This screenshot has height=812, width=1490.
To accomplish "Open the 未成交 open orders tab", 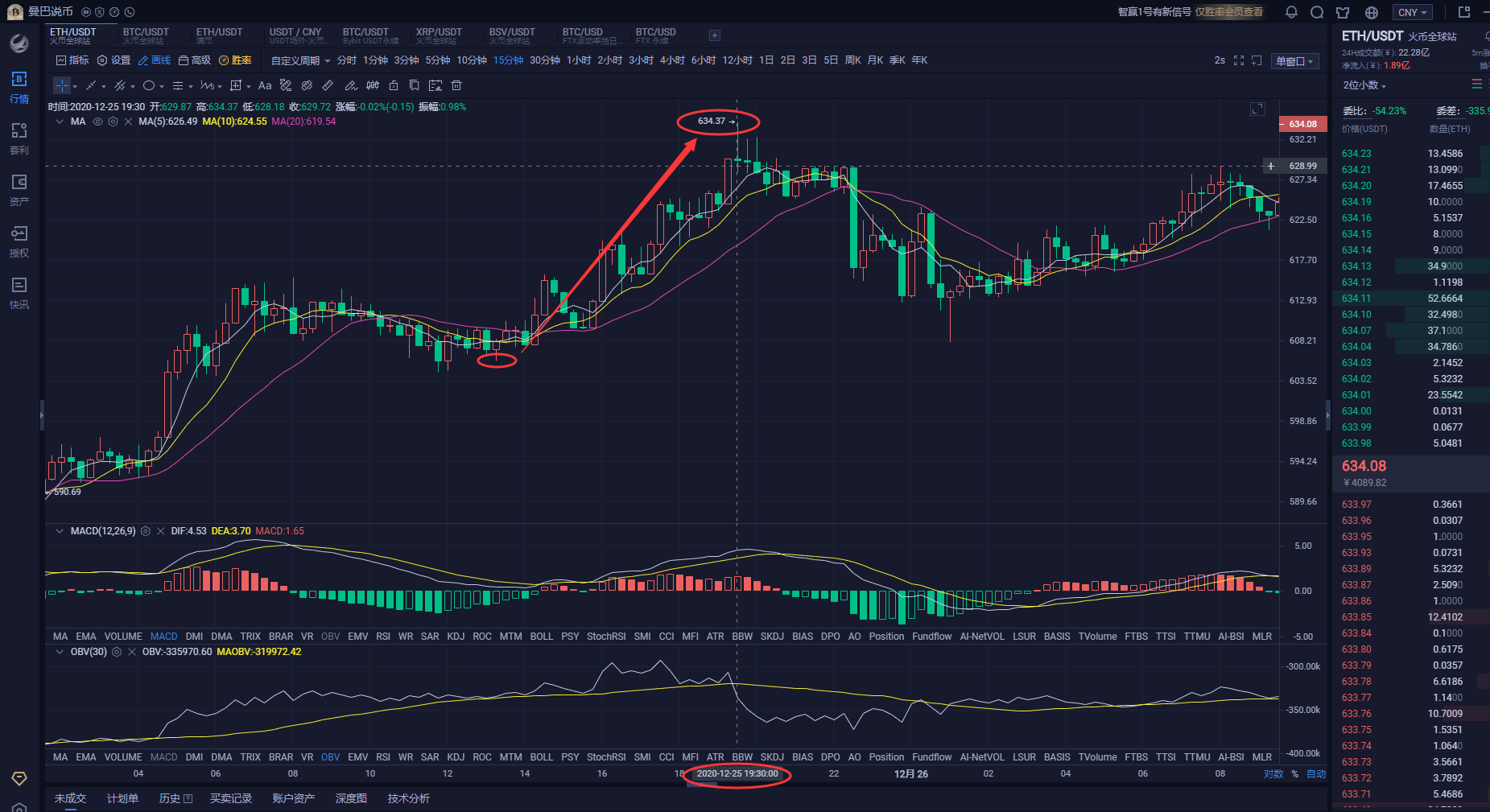I will coord(70,798).
